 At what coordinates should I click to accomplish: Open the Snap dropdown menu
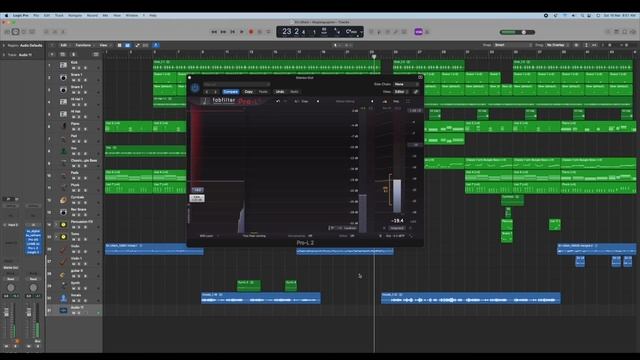[513, 45]
